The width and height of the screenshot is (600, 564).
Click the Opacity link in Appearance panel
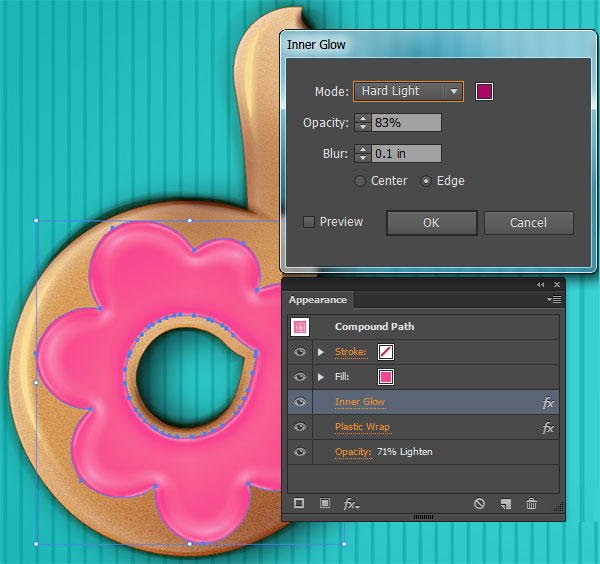click(x=353, y=452)
